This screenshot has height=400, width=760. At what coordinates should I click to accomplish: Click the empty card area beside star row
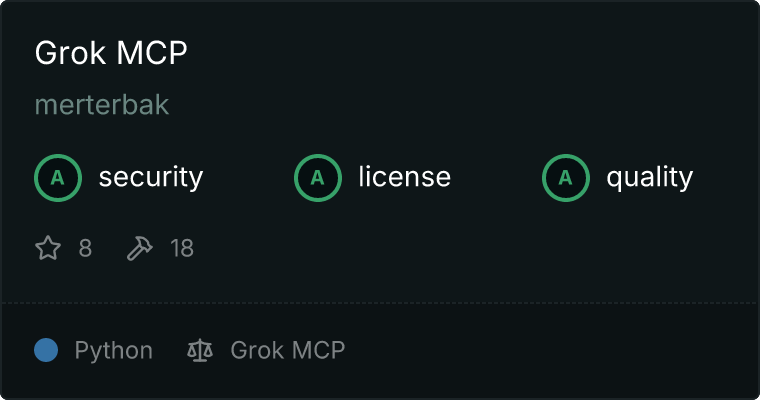tap(475, 248)
